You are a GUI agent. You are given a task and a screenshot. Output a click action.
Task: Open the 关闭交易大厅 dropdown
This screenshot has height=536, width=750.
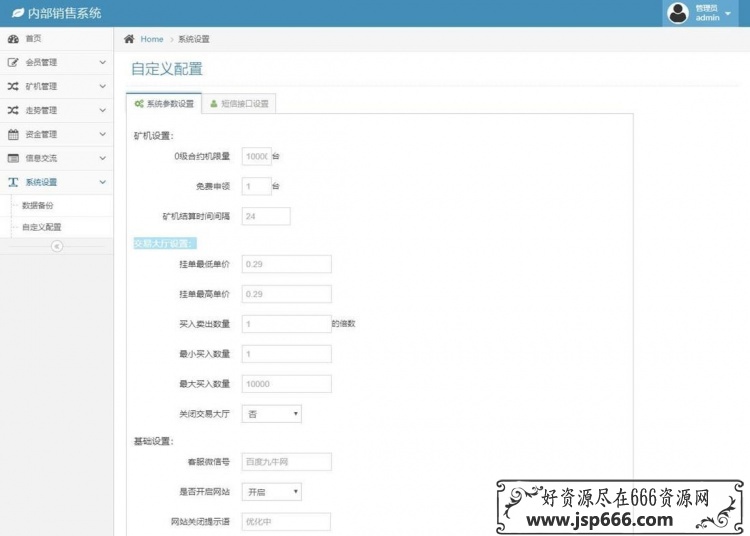pos(271,413)
